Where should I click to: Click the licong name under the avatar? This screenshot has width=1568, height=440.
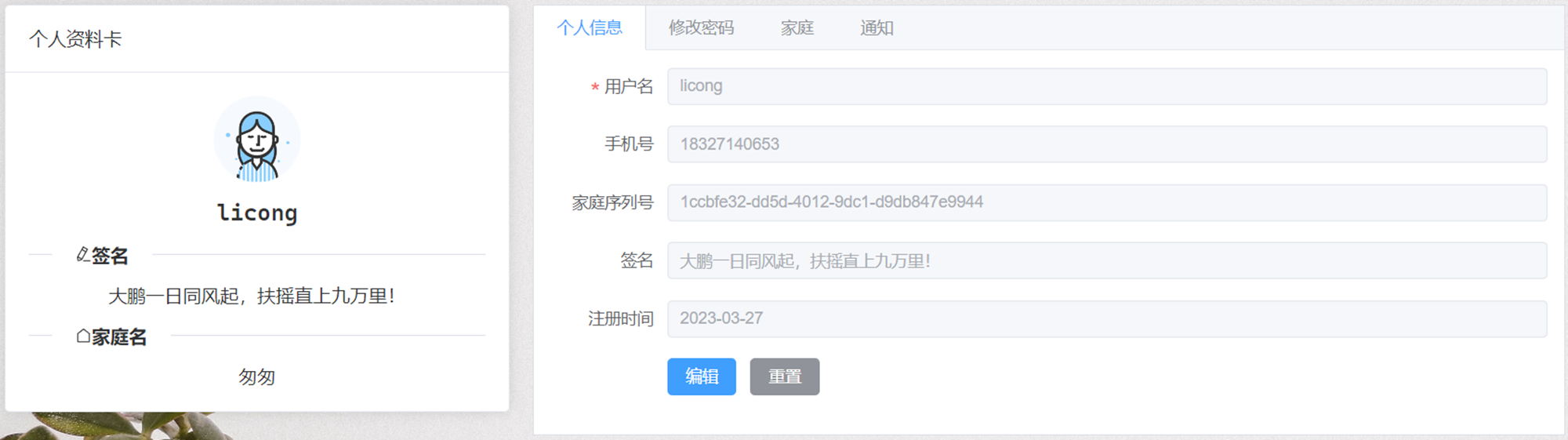point(257,213)
